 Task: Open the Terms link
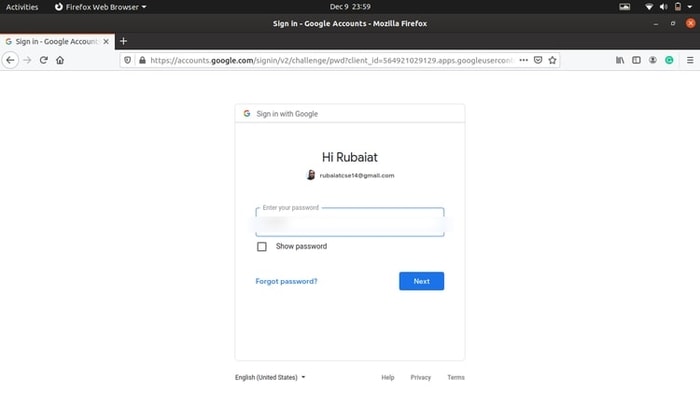(456, 377)
